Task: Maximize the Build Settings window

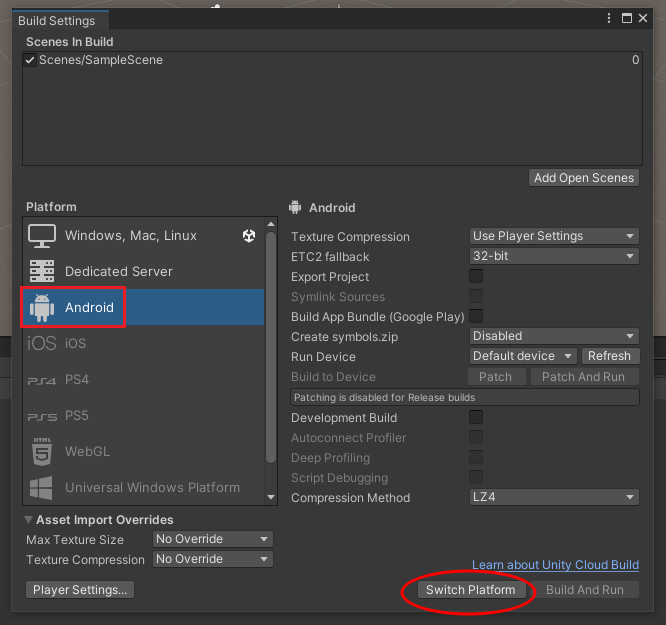Action: pyautogui.click(x=626, y=18)
